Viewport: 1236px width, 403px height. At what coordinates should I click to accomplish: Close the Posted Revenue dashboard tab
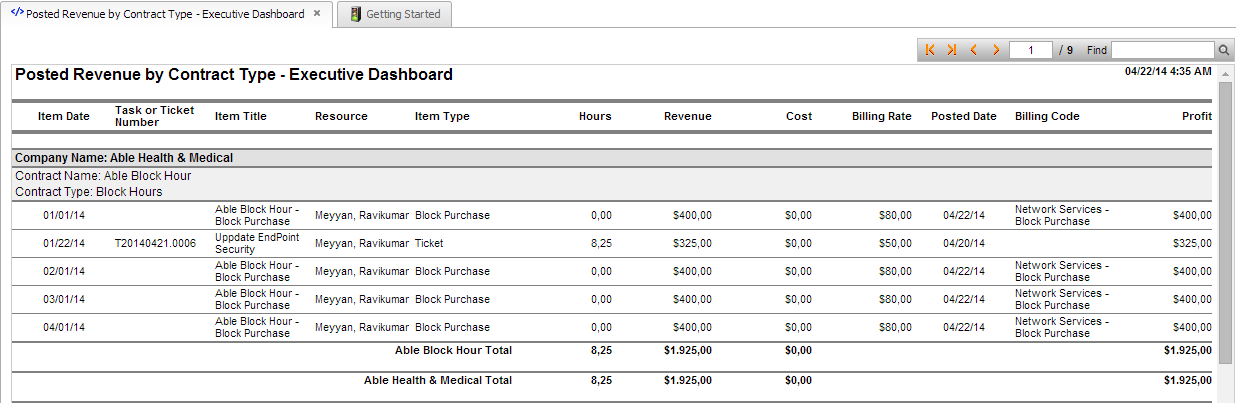(317, 14)
